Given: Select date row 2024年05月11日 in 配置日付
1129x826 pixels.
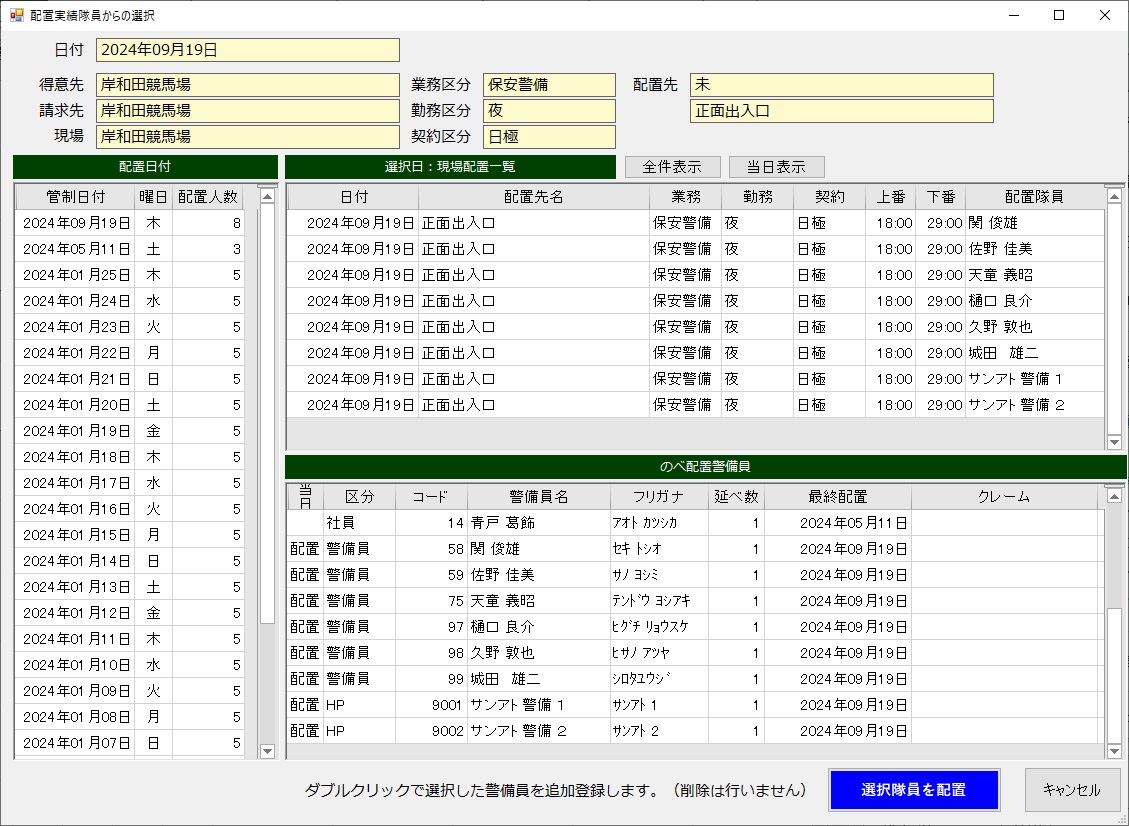Looking at the screenshot, I should pyautogui.click(x=130, y=249).
